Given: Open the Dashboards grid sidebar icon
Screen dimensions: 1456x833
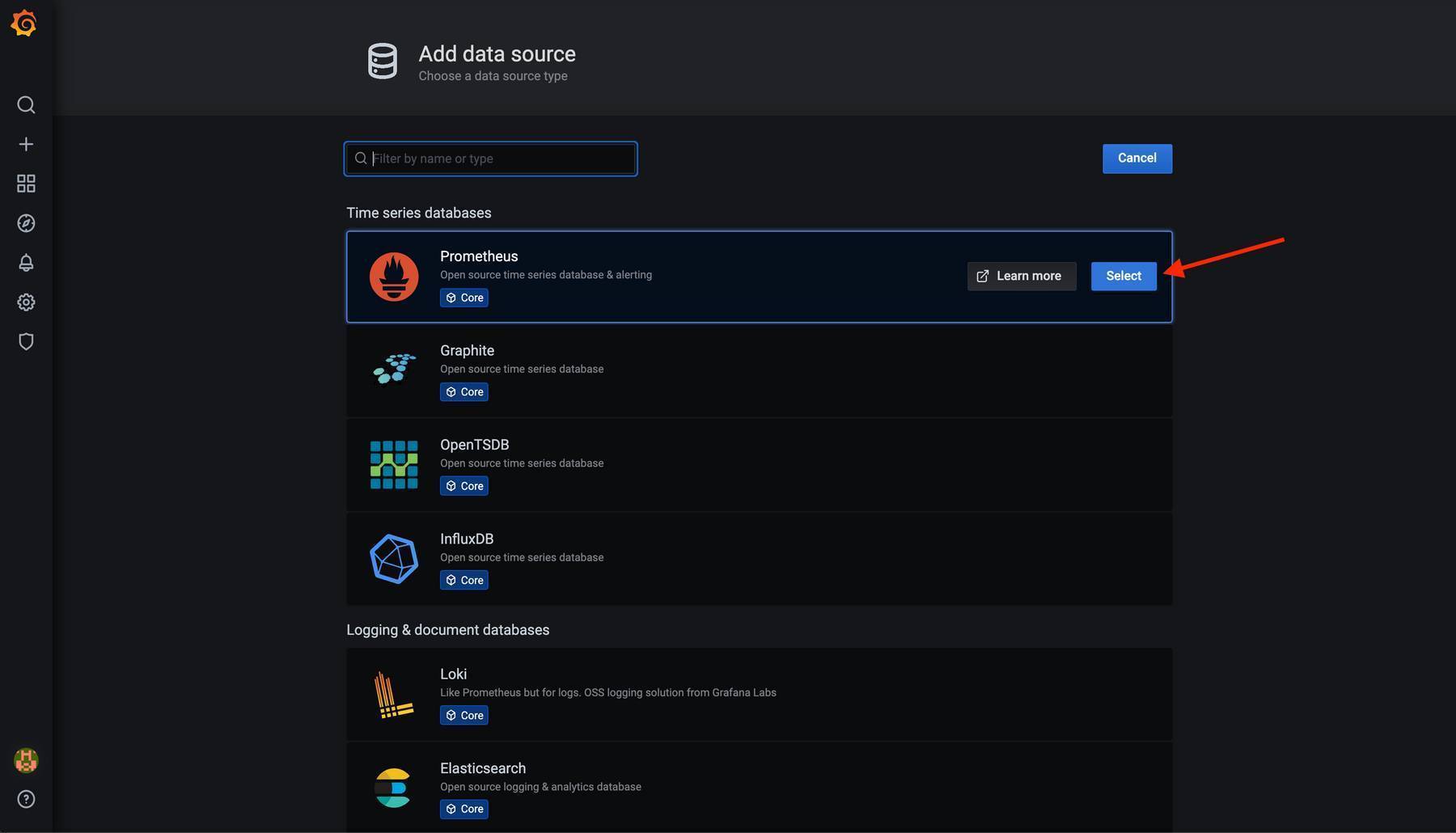Looking at the screenshot, I should (x=26, y=184).
